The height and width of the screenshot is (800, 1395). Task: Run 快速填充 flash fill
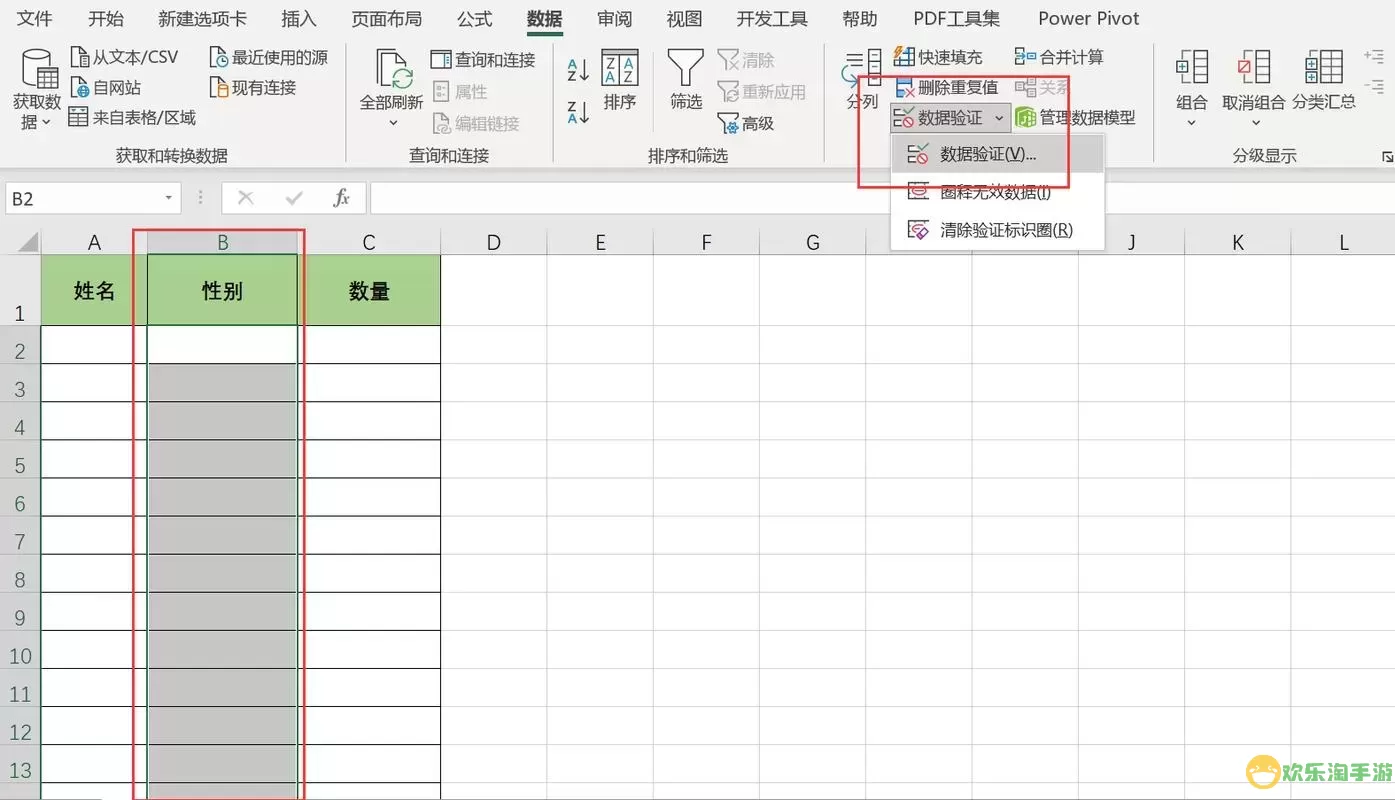pyautogui.click(x=938, y=57)
